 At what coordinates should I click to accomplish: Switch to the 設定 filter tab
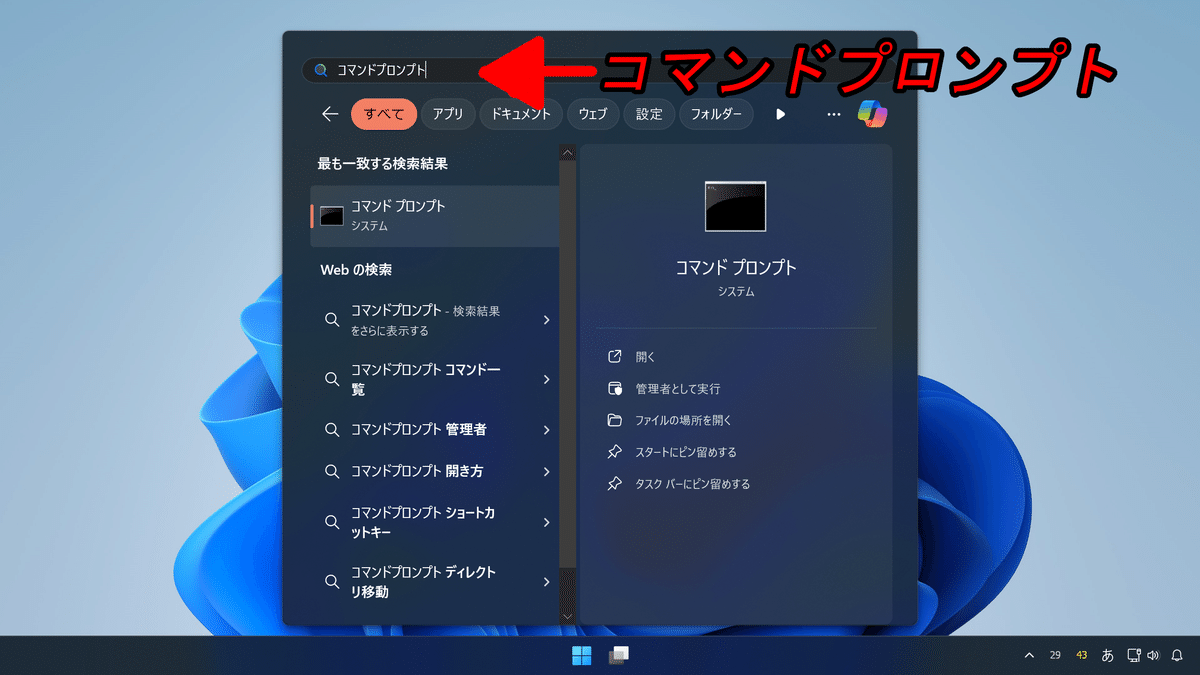[650, 114]
